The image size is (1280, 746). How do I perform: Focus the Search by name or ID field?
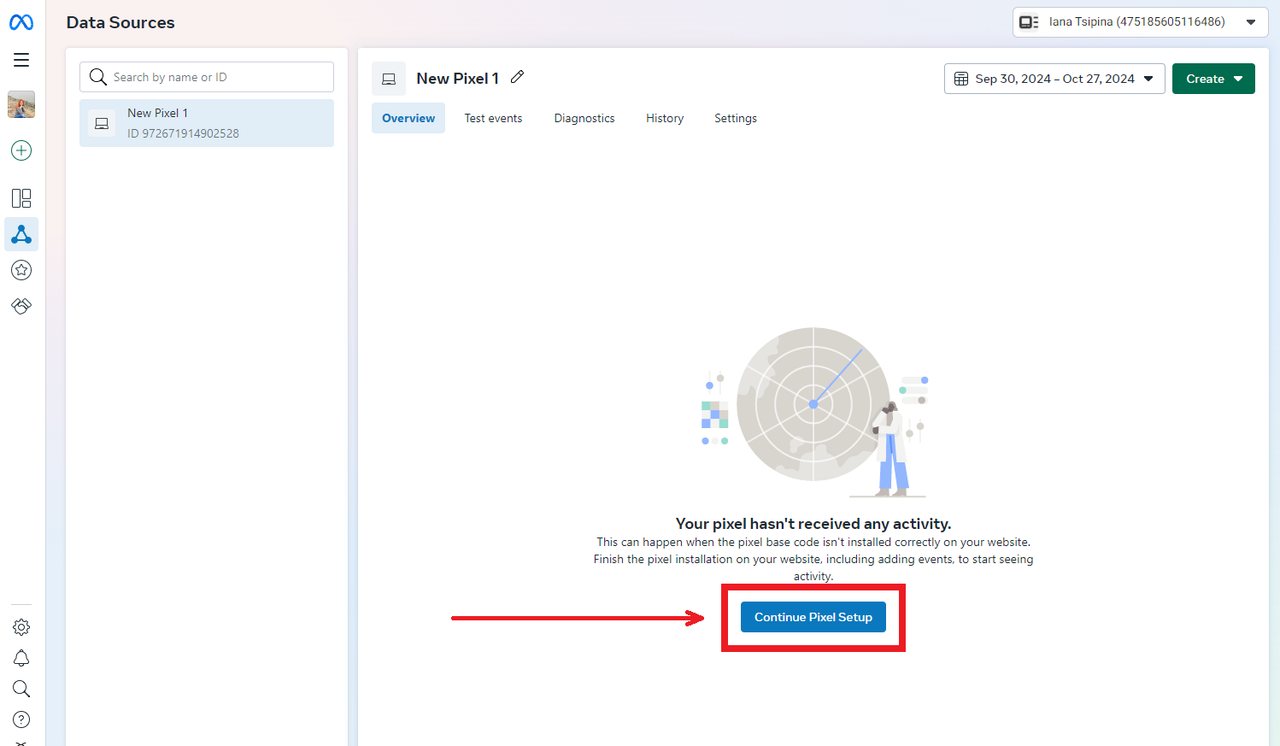click(207, 77)
